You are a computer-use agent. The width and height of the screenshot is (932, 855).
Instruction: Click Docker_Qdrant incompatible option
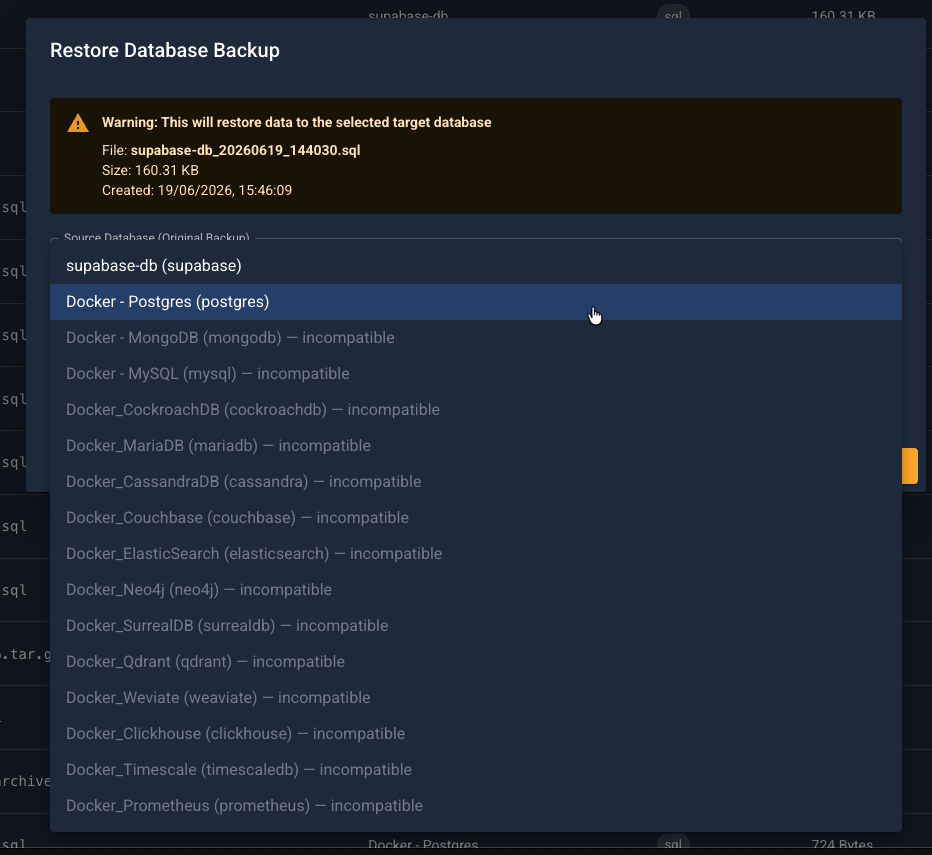tap(476, 662)
